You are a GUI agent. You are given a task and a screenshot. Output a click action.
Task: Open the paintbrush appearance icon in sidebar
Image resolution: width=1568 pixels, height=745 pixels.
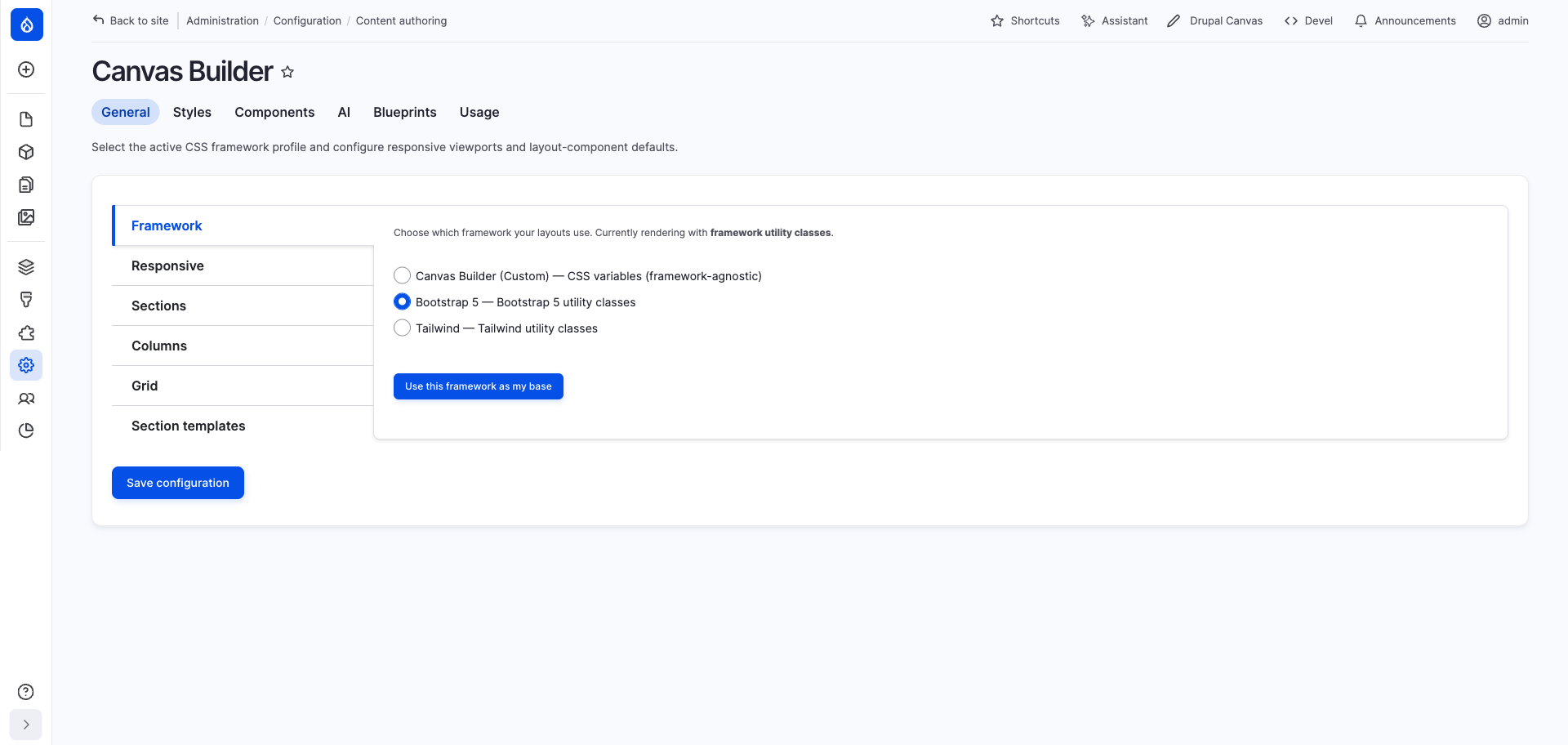point(26,300)
